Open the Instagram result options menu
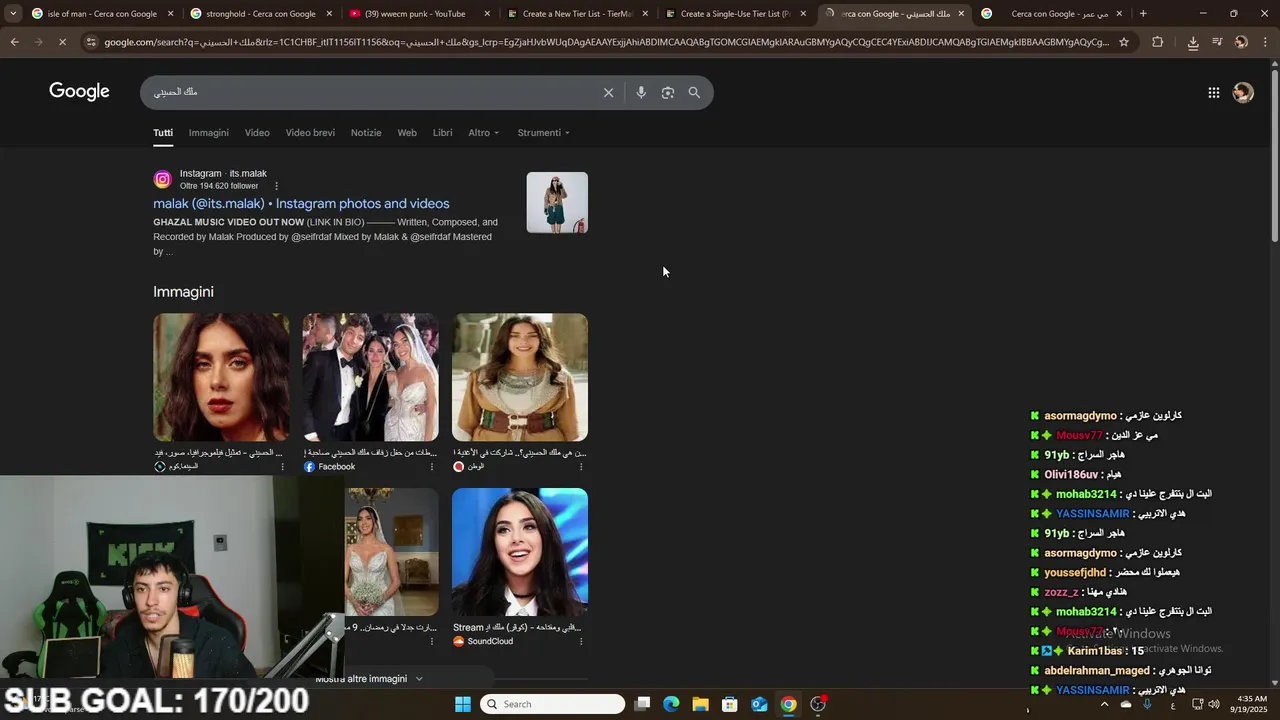This screenshot has height=720, width=1280. [277, 186]
